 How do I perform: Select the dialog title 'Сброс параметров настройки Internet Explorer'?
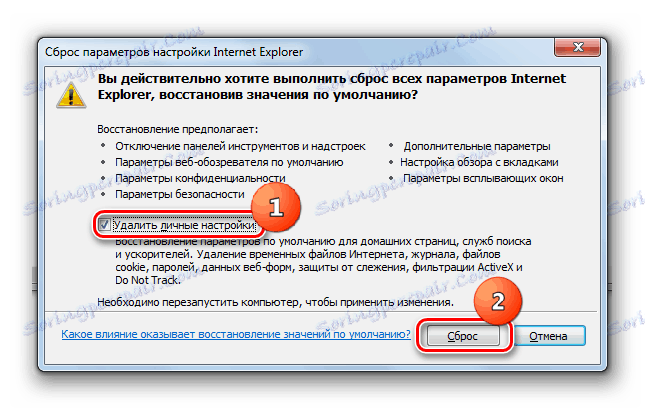tap(174, 52)
